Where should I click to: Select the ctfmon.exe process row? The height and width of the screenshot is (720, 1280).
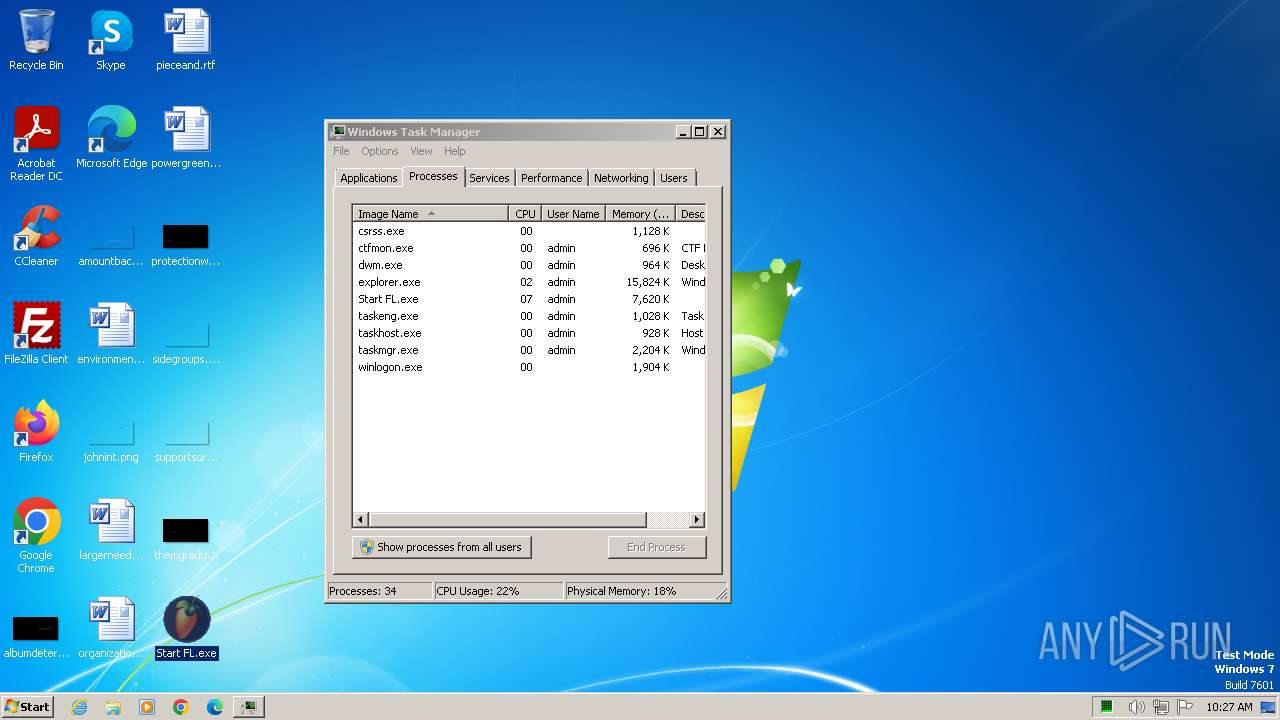(x=529, y=248)
